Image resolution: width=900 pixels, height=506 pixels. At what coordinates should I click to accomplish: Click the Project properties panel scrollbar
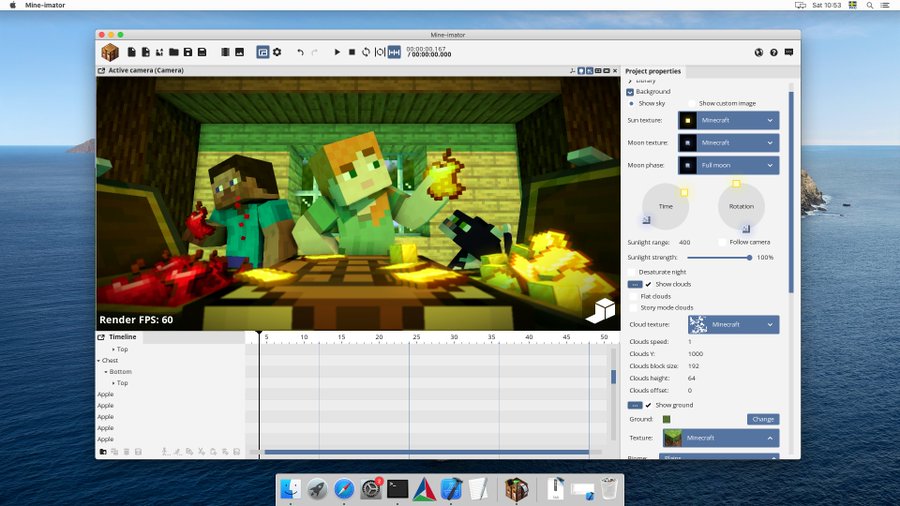[792, 192]
